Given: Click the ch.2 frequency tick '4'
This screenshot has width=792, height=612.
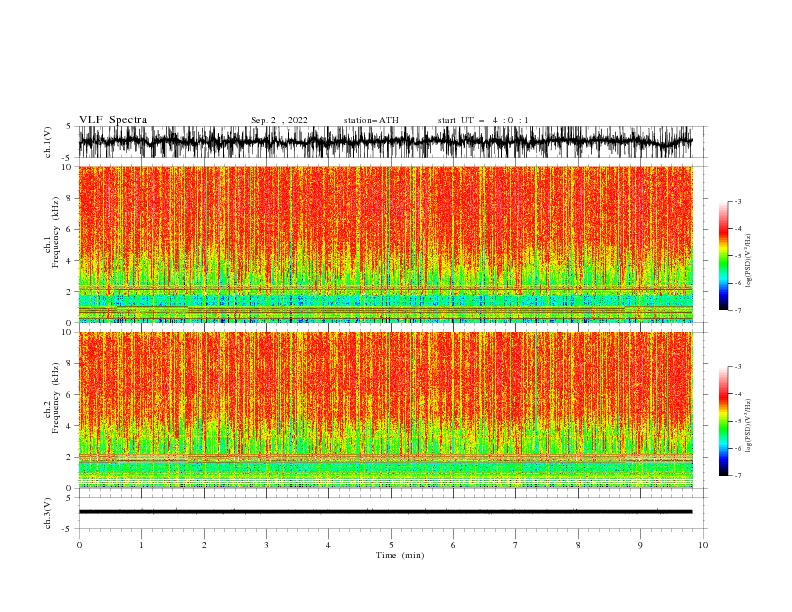Looking at the screenshot, I should (x=70, y=426).
